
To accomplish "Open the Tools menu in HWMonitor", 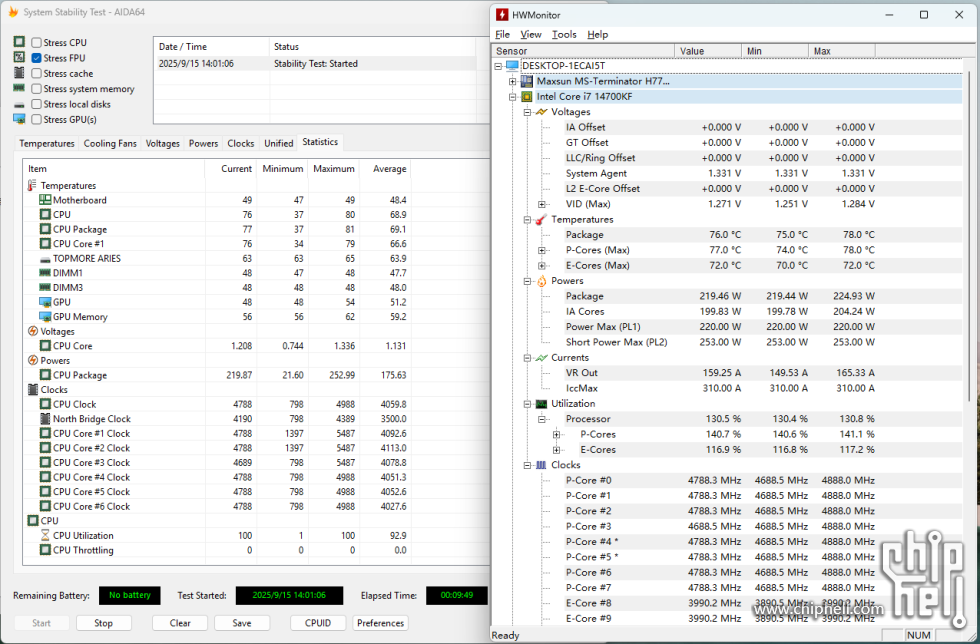I will click(x=564, y=34).
